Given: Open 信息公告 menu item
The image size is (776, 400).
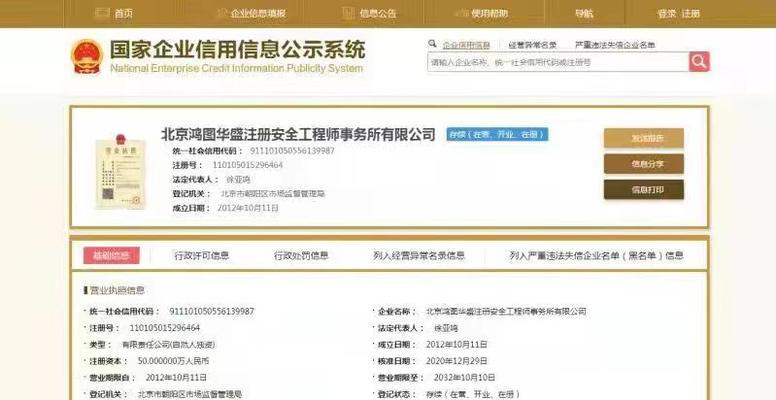Looking at the screenshot, I should pyautogui.click(x=378, y=14).
